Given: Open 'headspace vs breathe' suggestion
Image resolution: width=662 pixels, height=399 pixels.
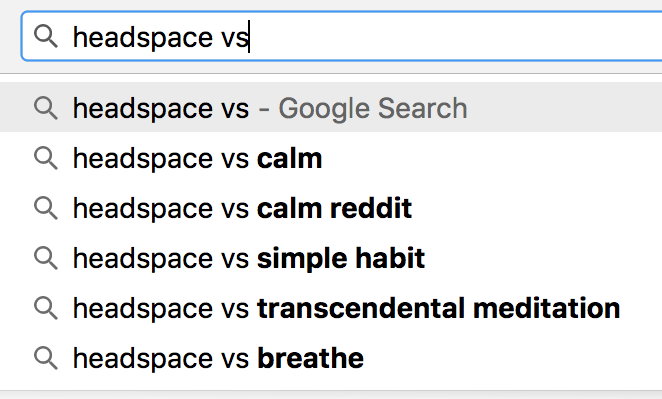Looking at the screenshot, I should (331, 358).
